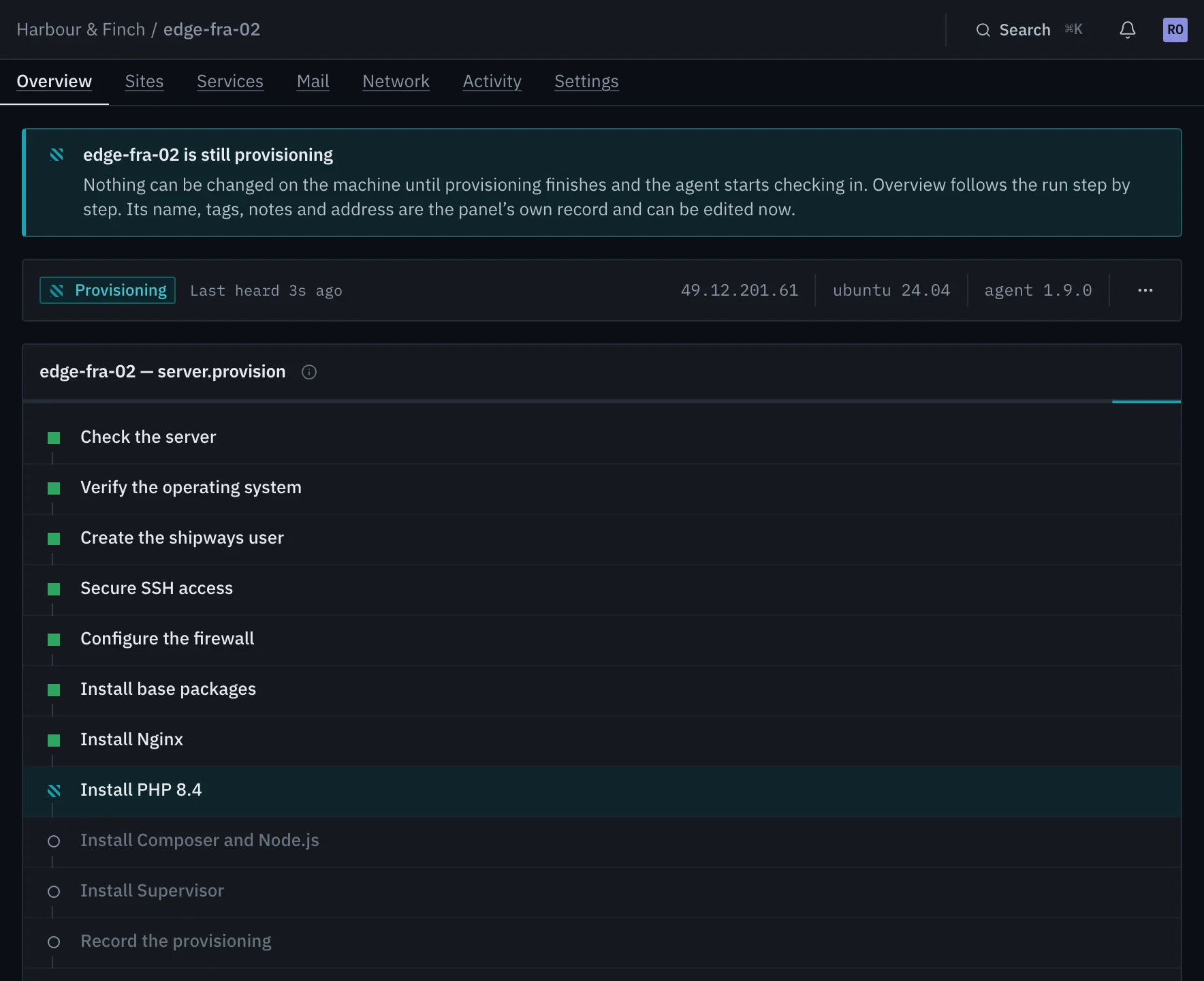Click the edge-fra-02 breadcrumb
The width and height of the screenshot is (1204, 981).
(x=212, y=30)
